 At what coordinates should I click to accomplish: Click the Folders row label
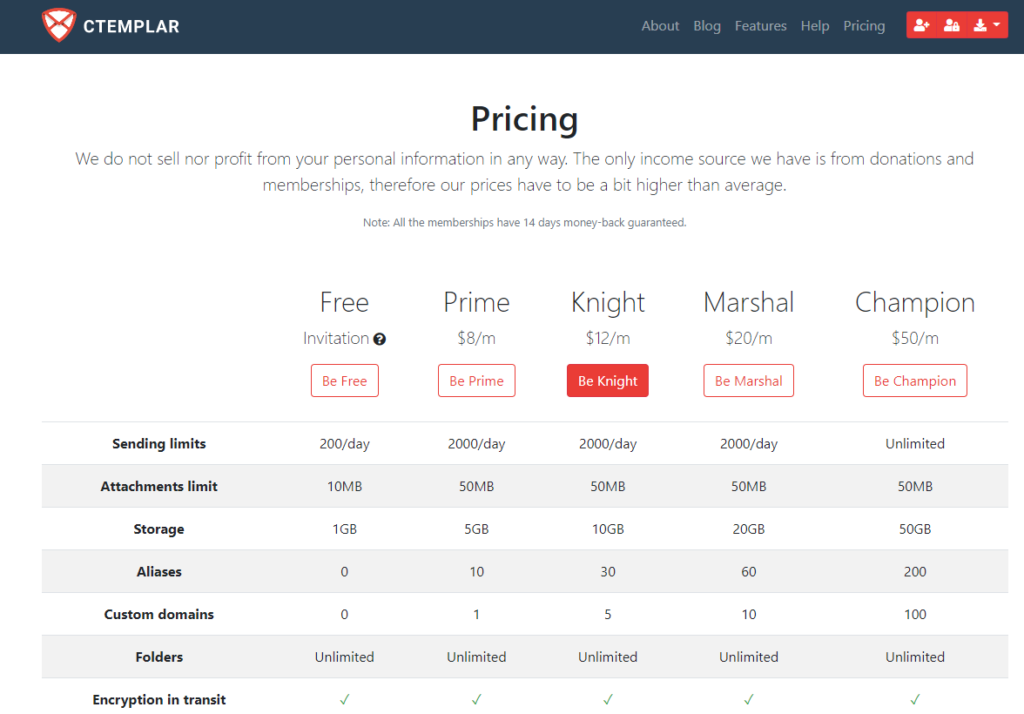(x=159, y=657)
